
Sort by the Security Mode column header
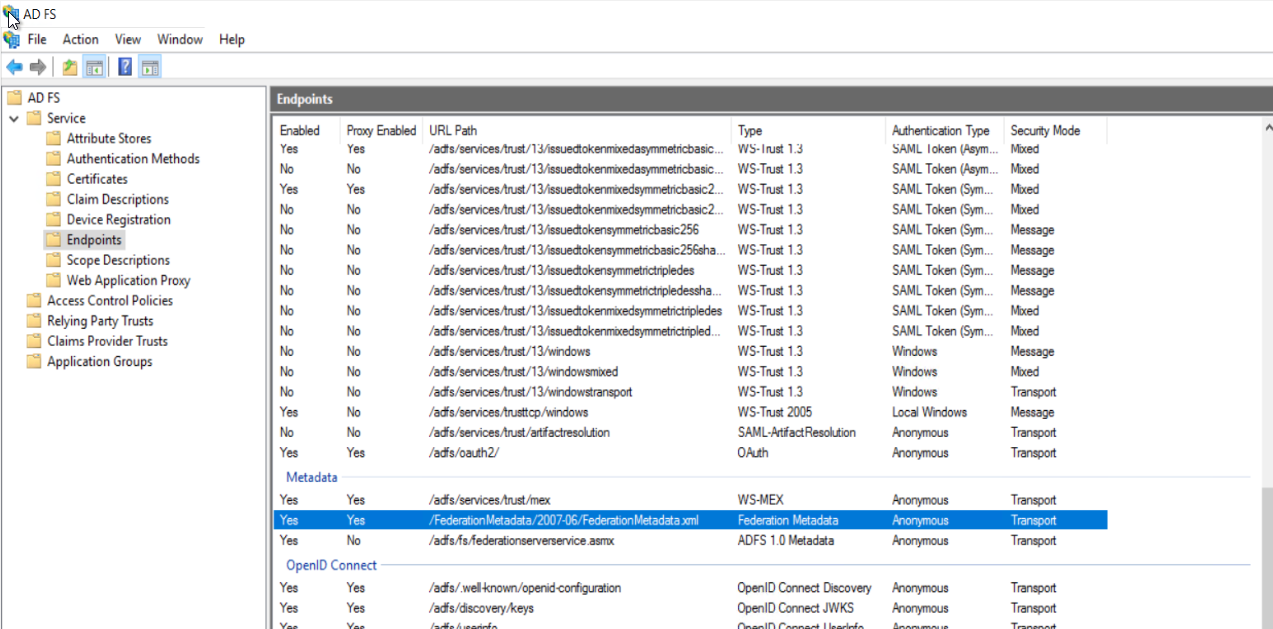[x=1056, y=130]
